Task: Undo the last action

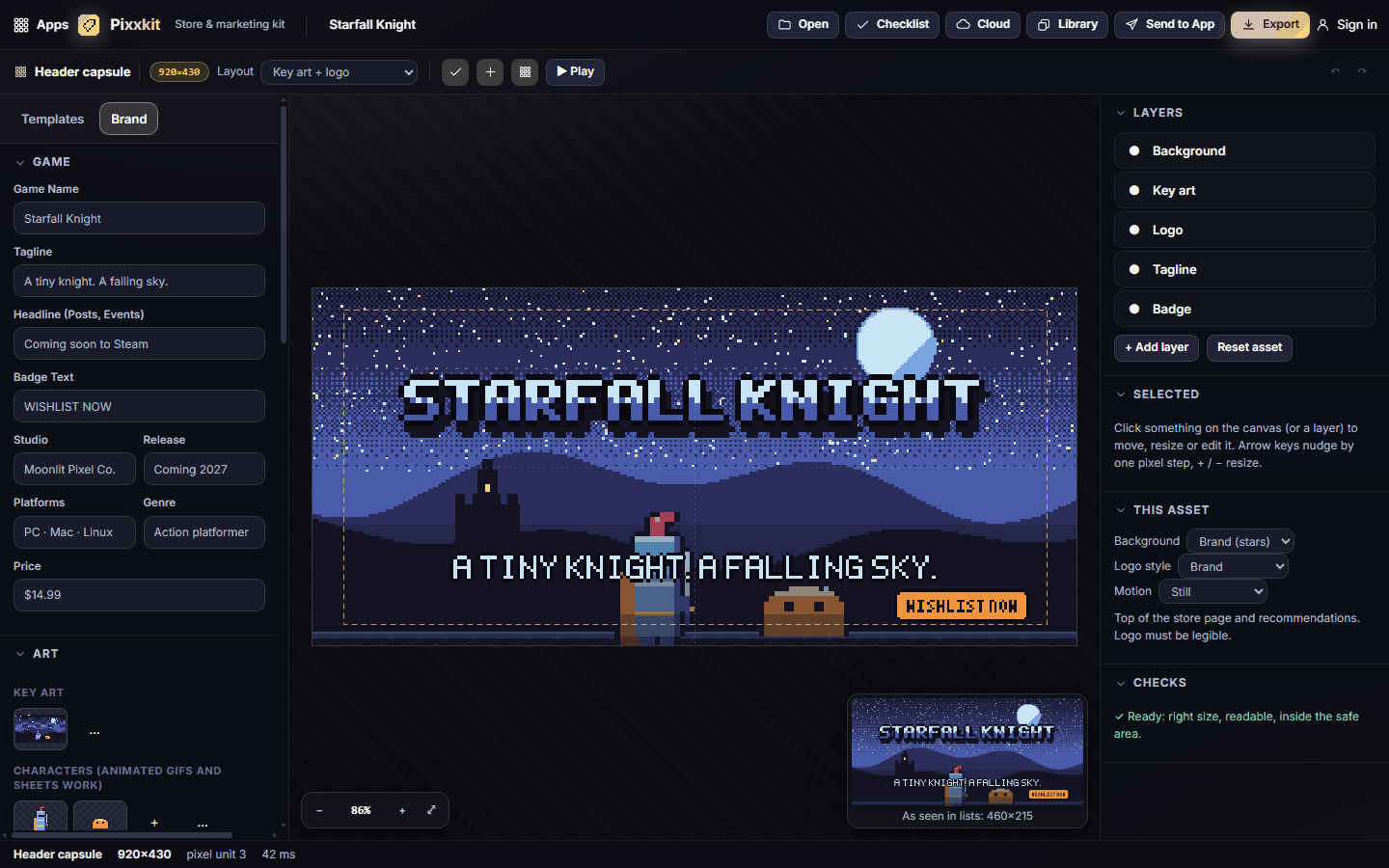Action: point(1335,71)
